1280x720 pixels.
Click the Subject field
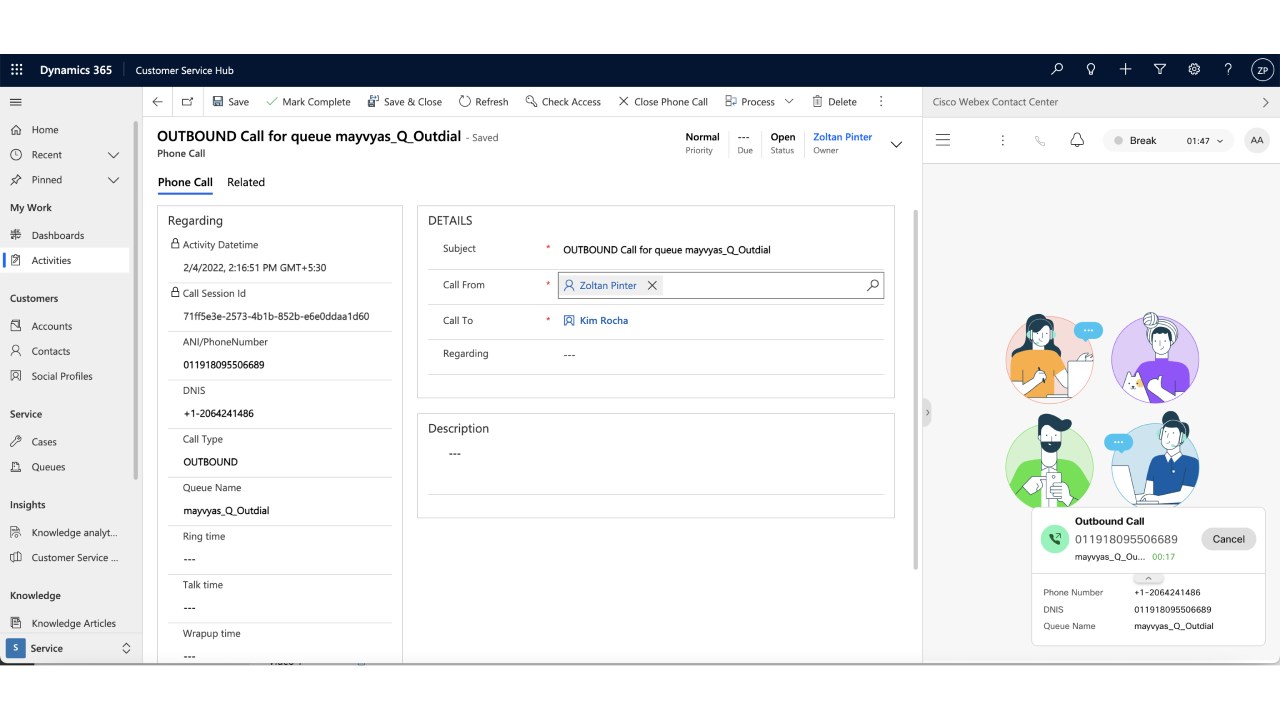[721, 250]
